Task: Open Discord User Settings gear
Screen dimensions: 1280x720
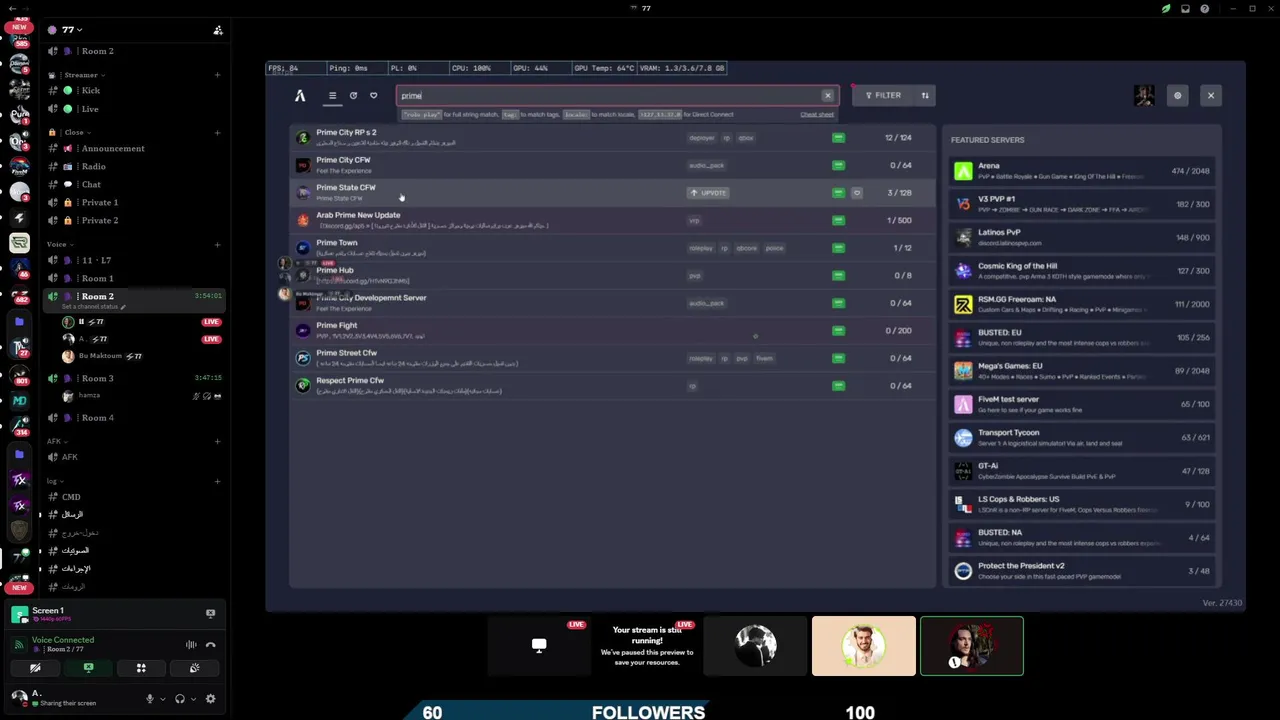Action: pos(210,699)
